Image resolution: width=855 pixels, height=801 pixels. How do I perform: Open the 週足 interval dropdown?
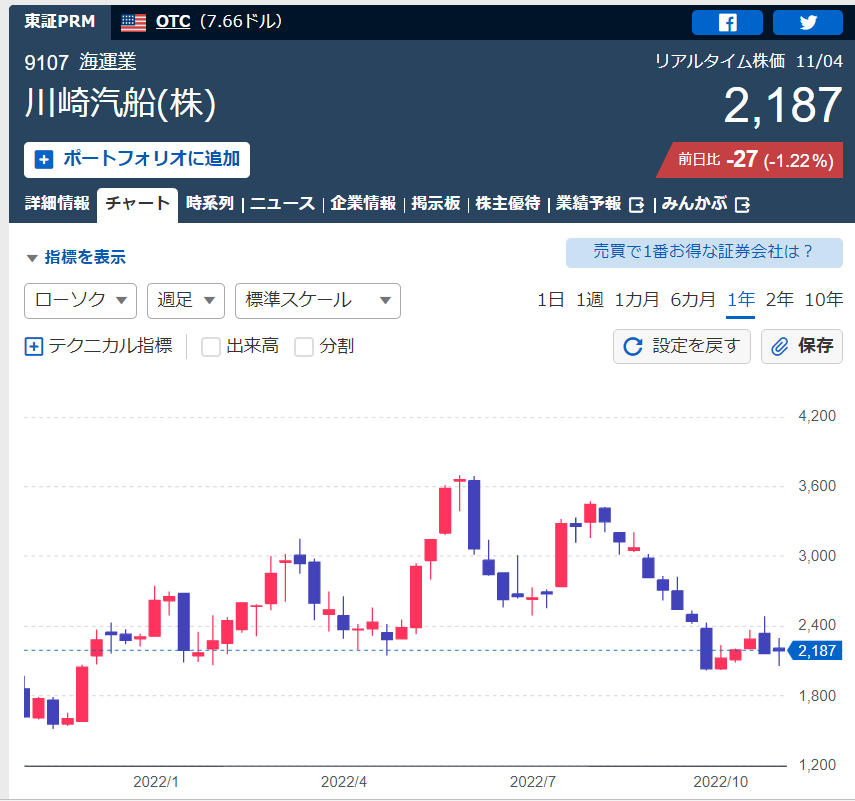click(x=186, y=300)
